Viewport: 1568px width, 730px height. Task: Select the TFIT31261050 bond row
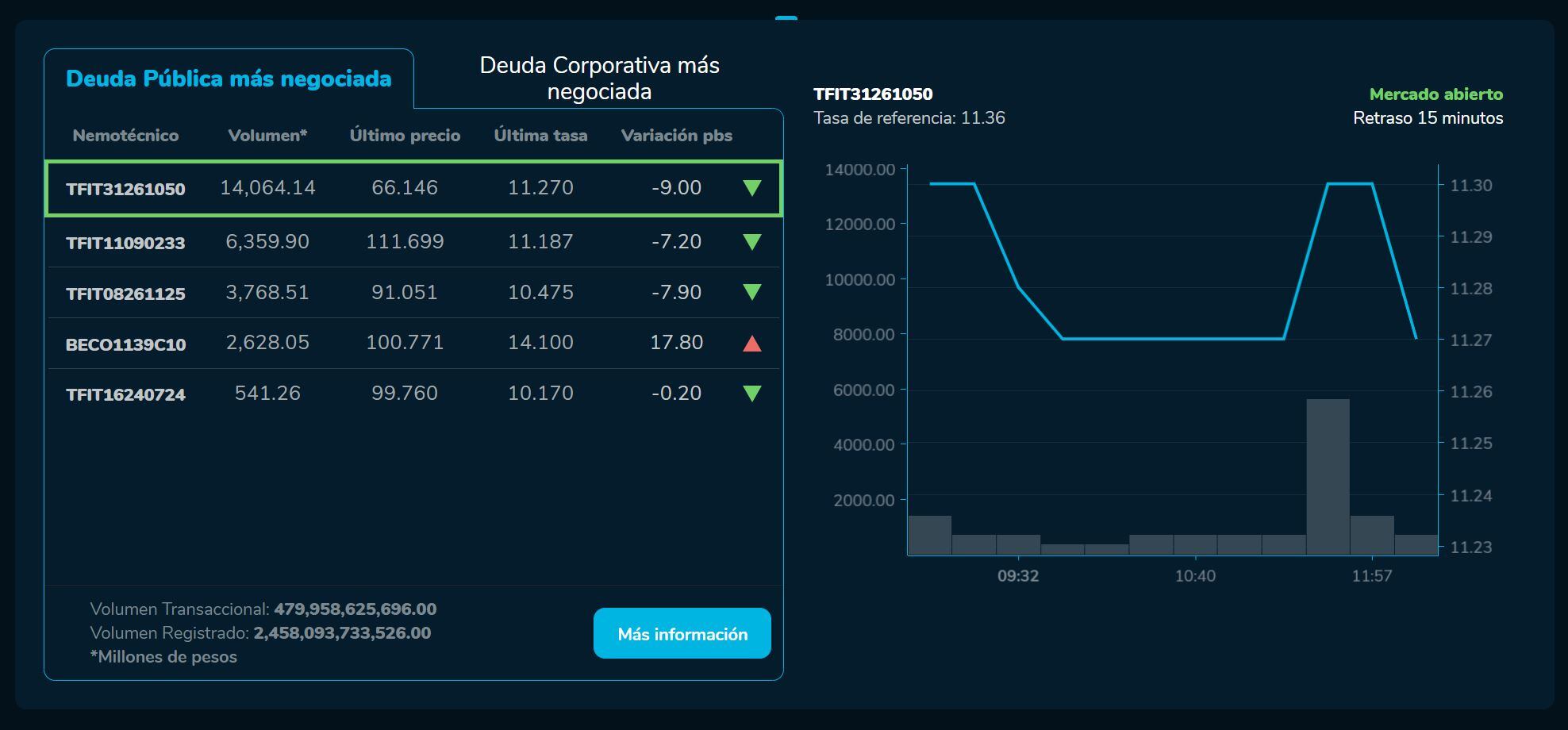(125, 189)
